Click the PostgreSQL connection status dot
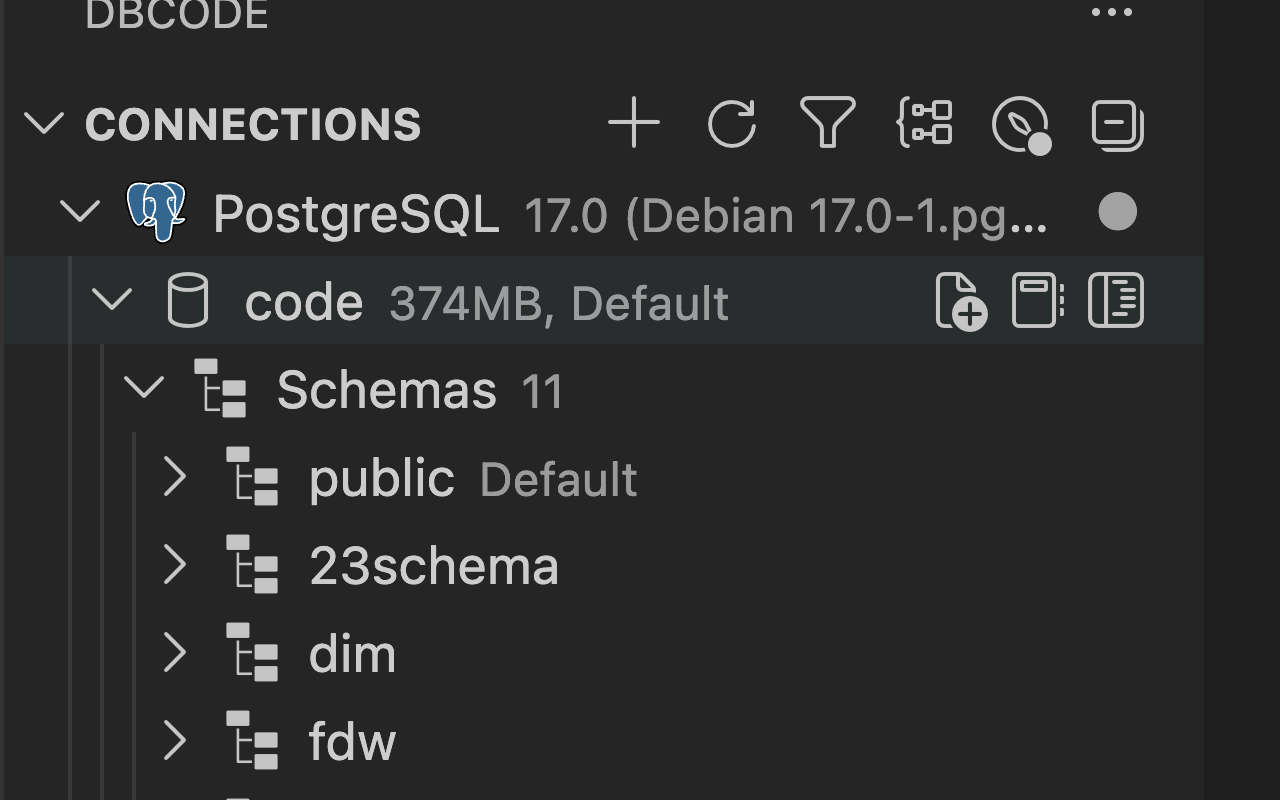Viewport: 1280px width, 800px height. pos(1117,211)
